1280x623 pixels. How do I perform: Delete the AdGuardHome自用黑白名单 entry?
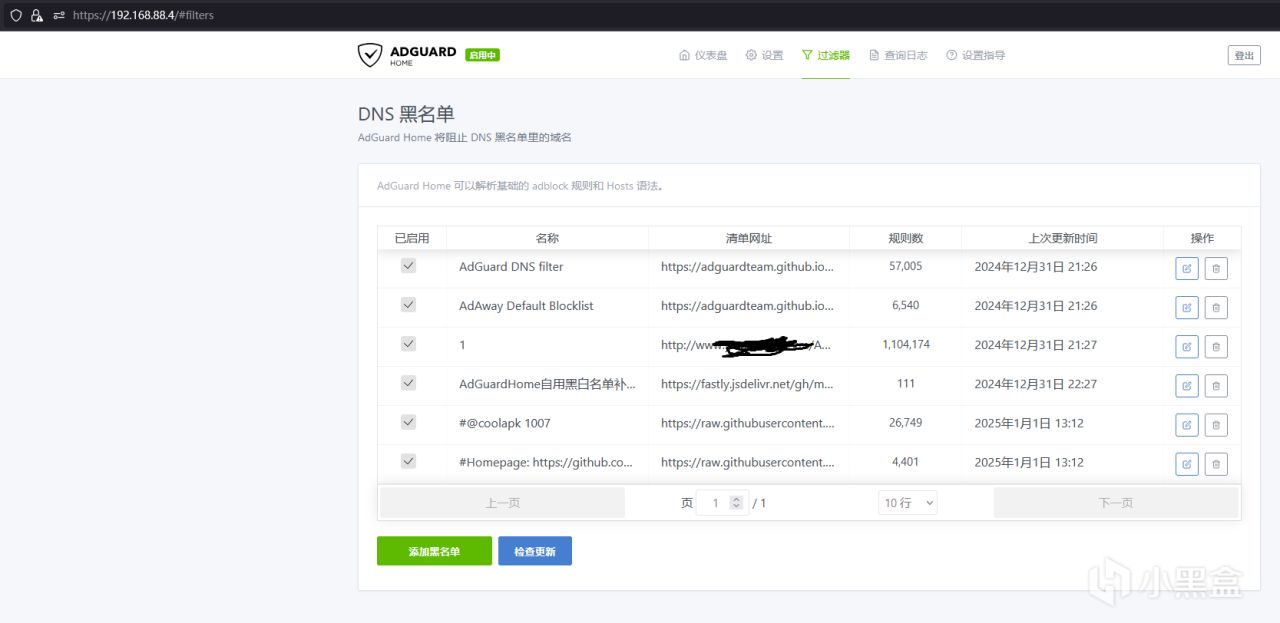pos(1216,385)
